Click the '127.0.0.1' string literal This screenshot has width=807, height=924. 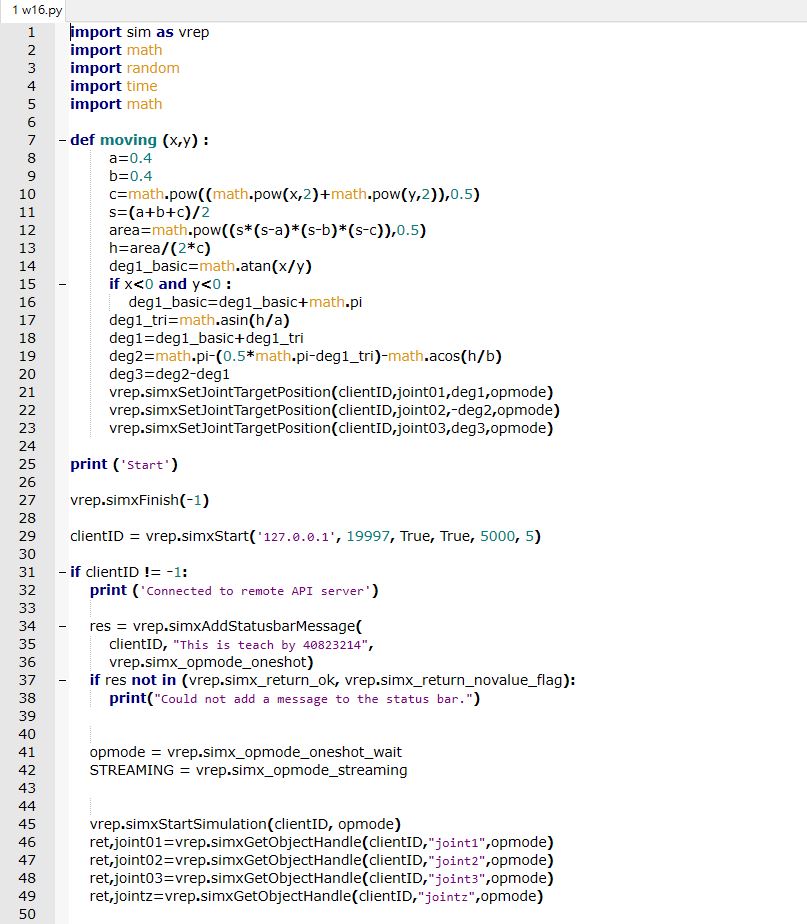(x=296, y=537)
